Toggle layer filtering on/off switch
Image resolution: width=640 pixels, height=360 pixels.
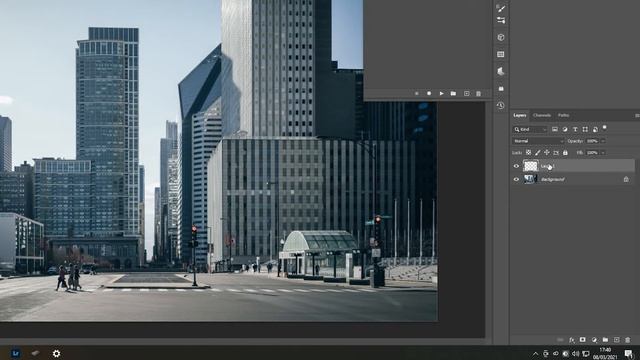pos(605,128)
